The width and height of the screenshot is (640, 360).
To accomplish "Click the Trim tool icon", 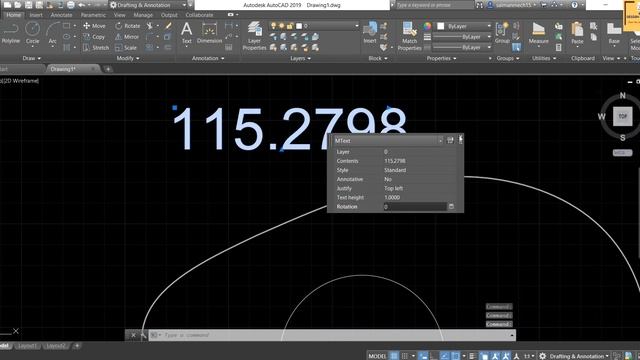I will (x=150, y=26).
